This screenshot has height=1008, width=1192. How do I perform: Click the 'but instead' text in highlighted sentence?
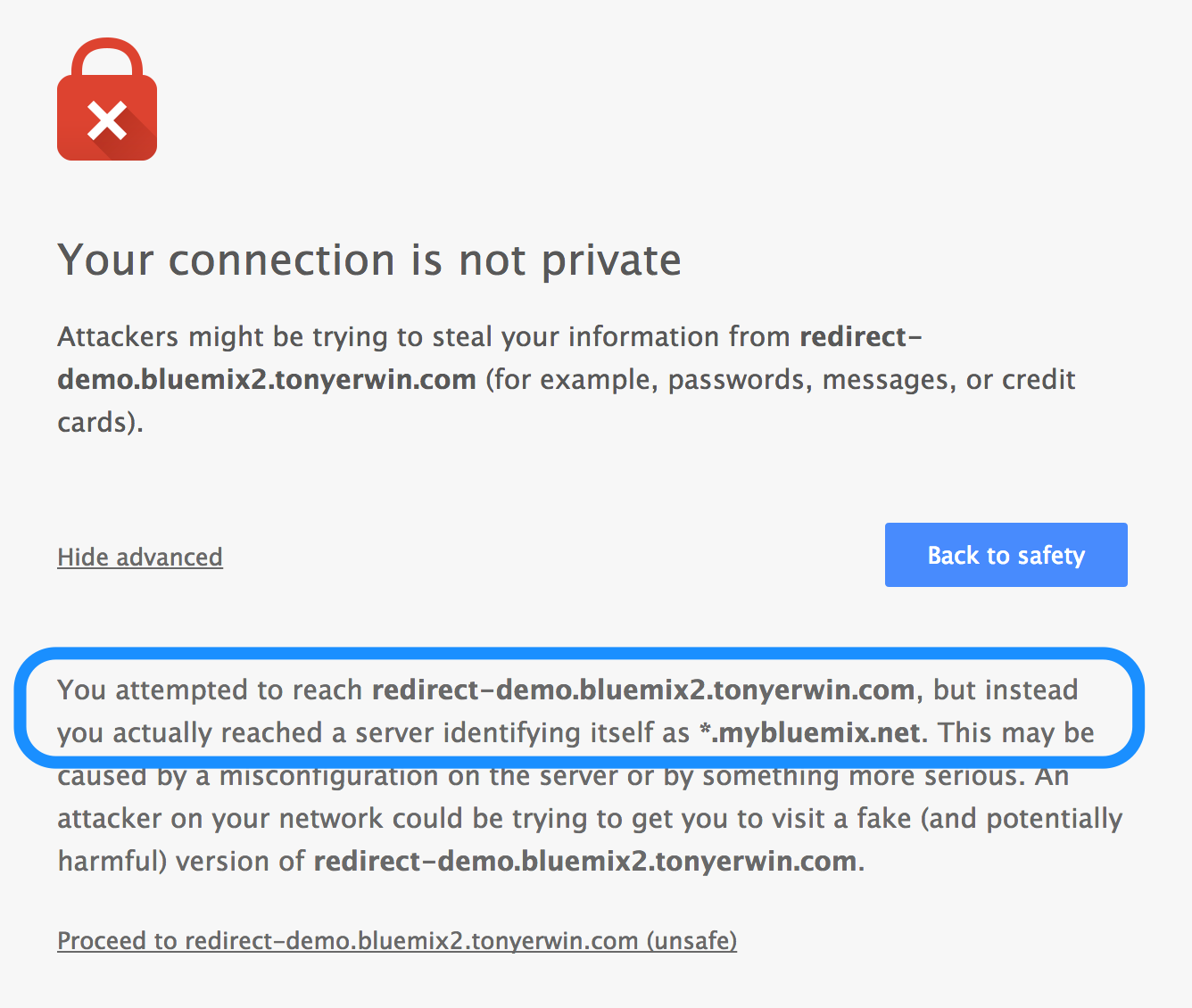pyautogui.click(x=1006, y=690)
